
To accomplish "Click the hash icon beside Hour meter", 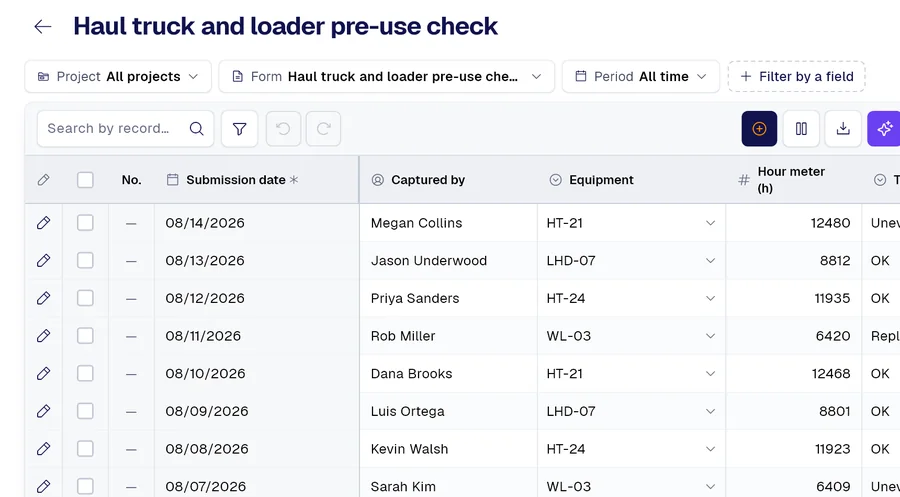I will [744, 180].
